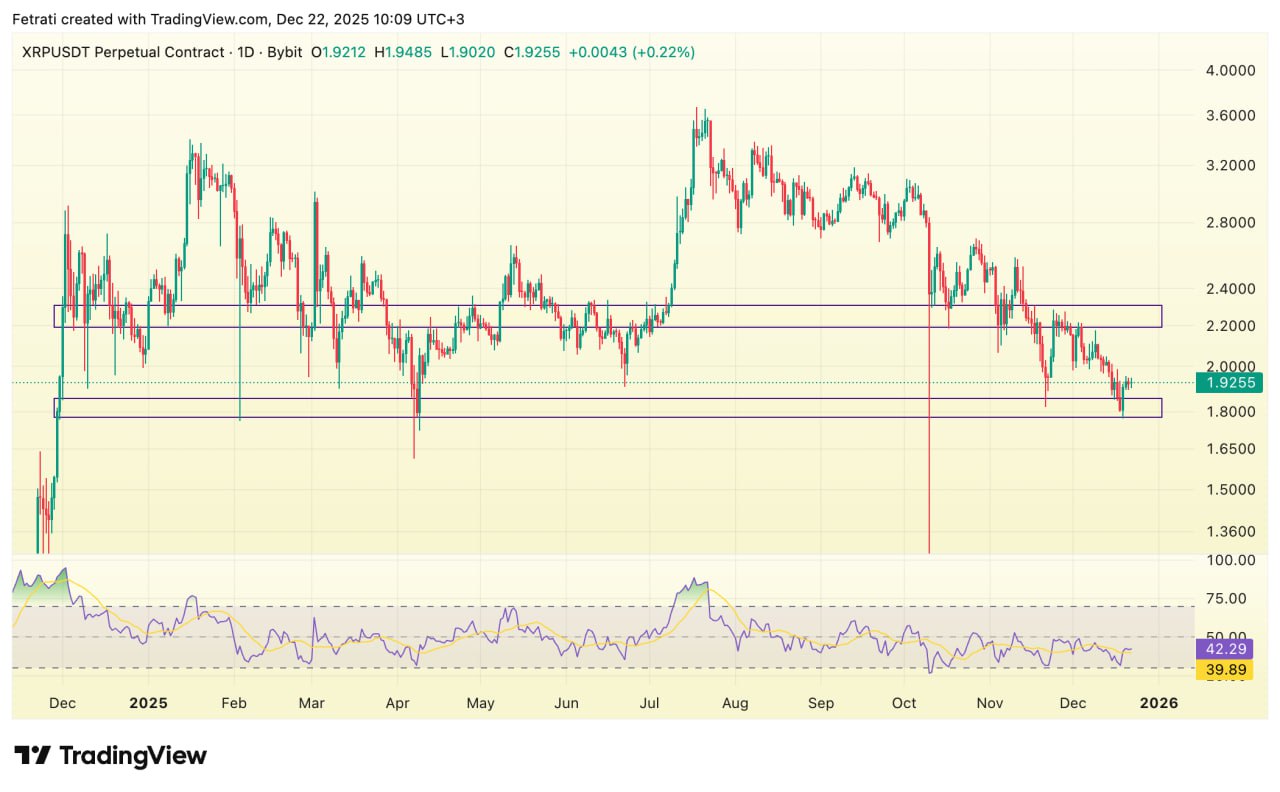The width and height of the screenshot is (1280, 792).
Task: Click the +0.0043 (+0.22%) change value
Action: coord(631,52)
